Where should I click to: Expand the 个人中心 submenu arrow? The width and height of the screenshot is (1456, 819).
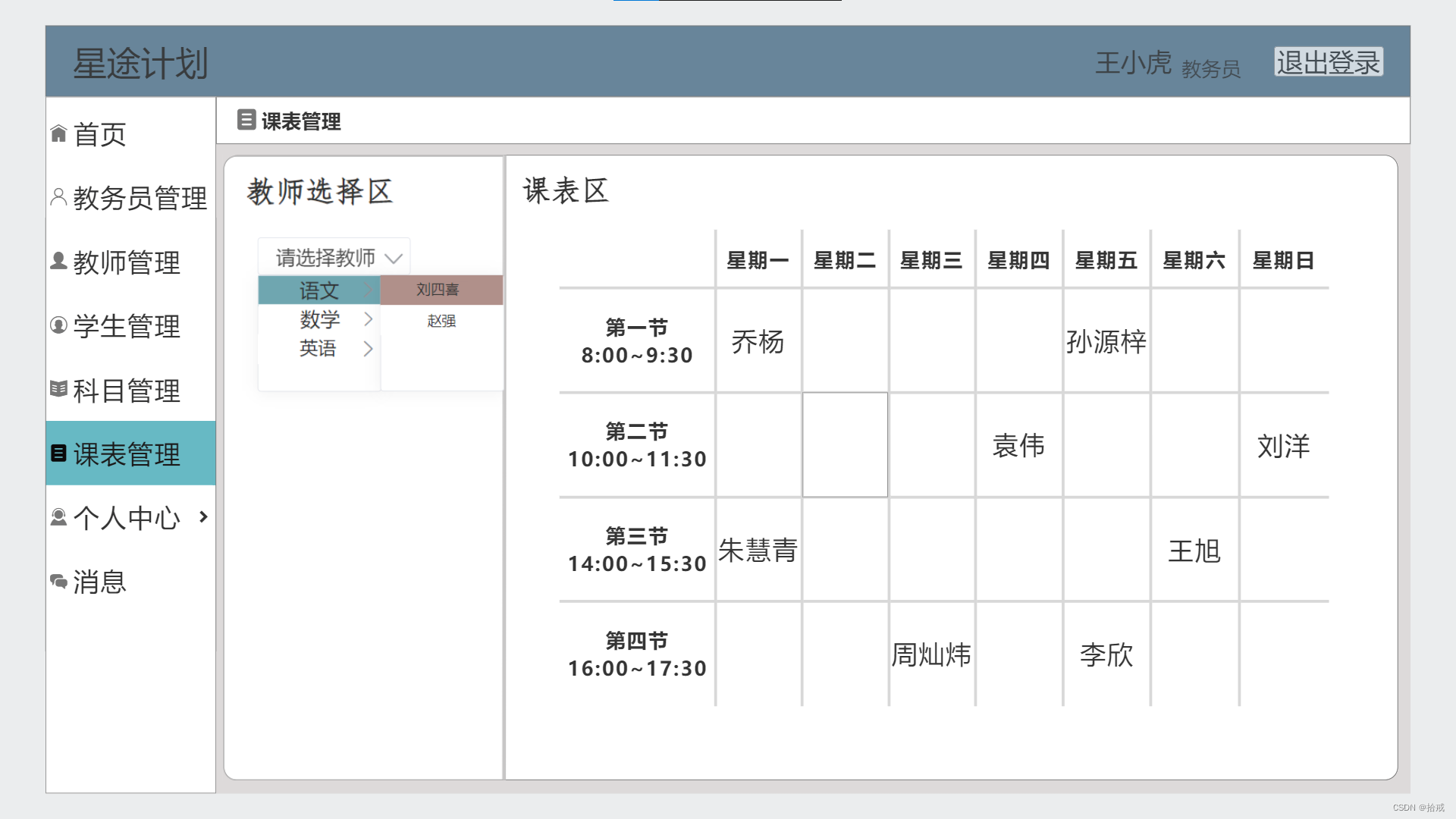[202, 517]
